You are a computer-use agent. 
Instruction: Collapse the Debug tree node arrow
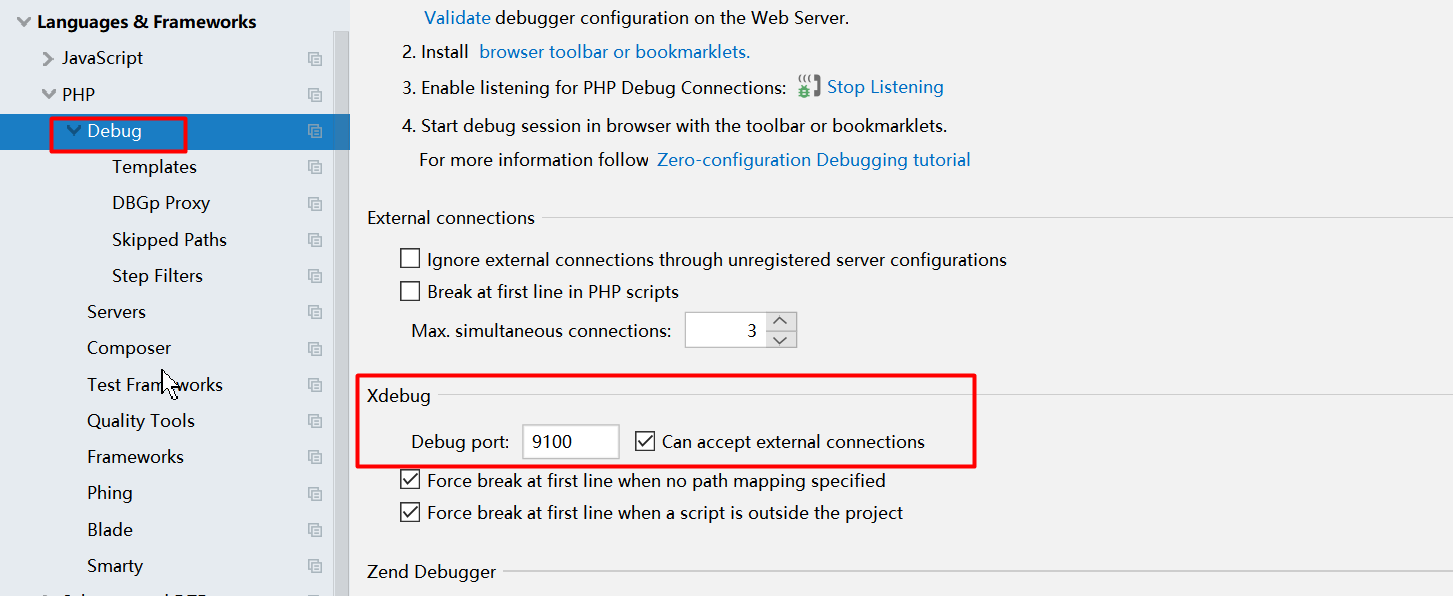73,131
